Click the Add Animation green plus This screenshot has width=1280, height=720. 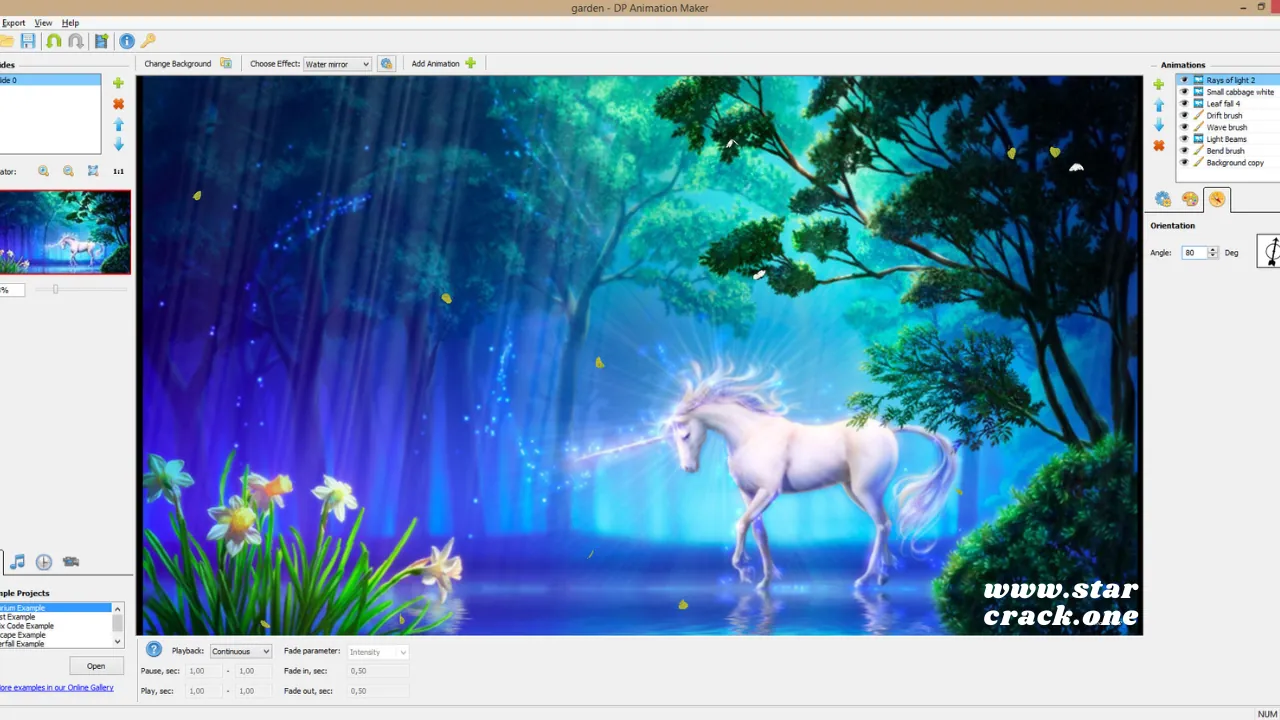[x=471, y=63]
